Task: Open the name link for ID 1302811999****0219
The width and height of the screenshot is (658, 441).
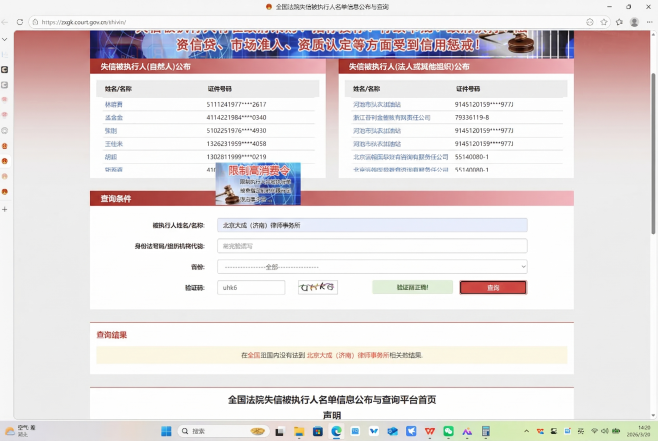Action: (x=111, y=157)
